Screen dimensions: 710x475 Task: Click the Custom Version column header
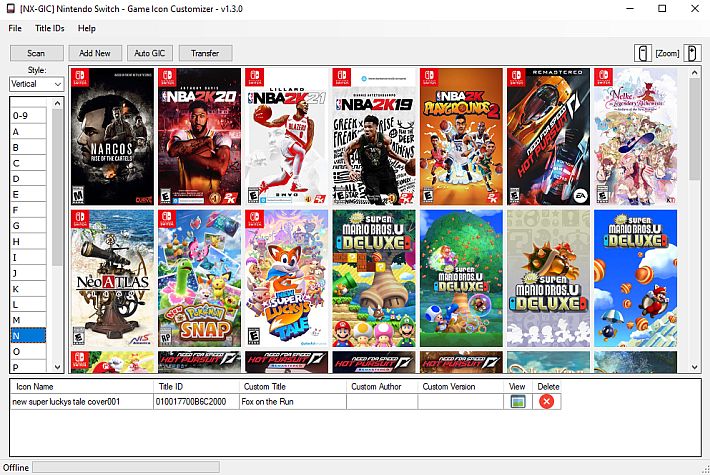pos(461,387)
